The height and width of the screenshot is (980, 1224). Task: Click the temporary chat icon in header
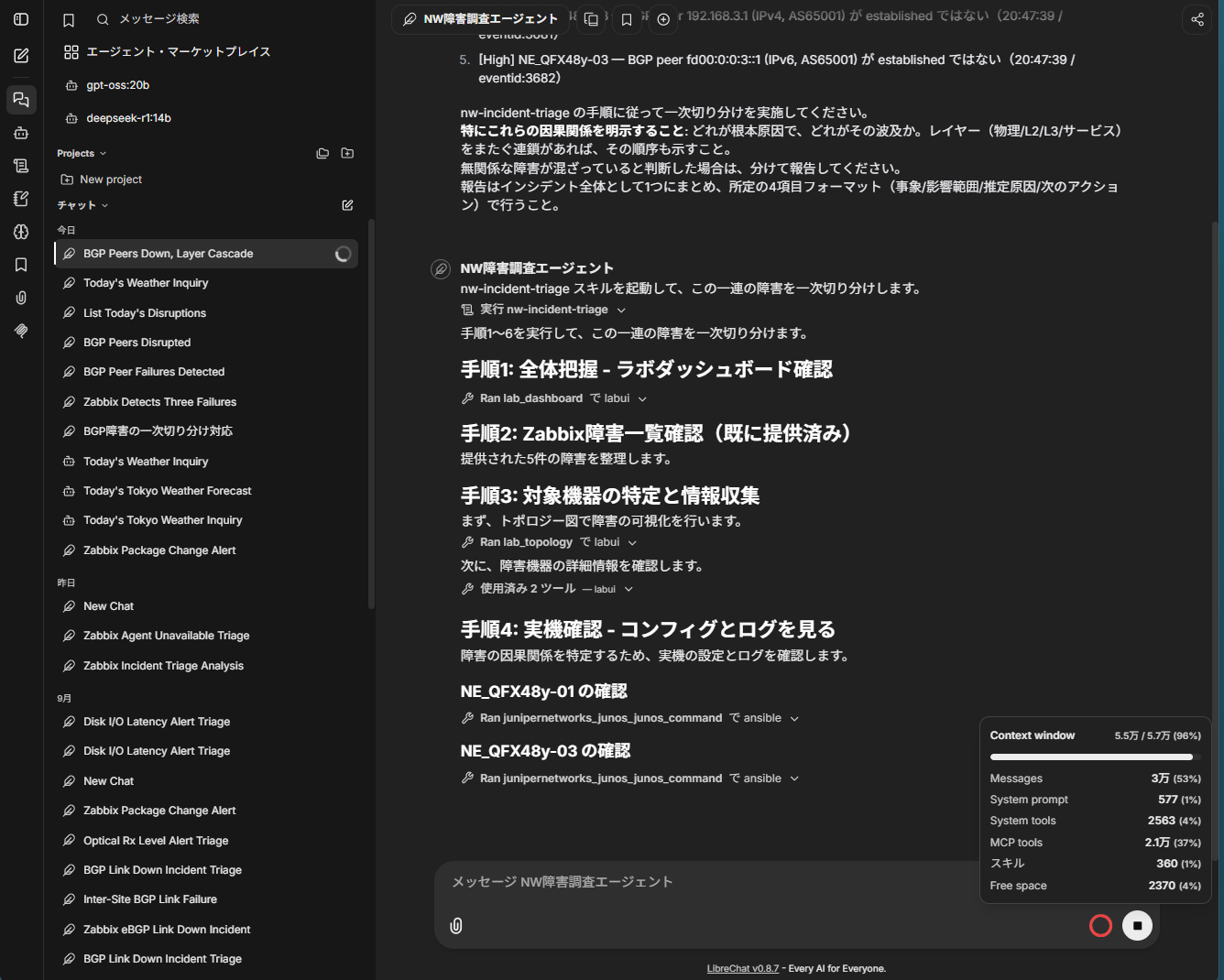point(663,19)
